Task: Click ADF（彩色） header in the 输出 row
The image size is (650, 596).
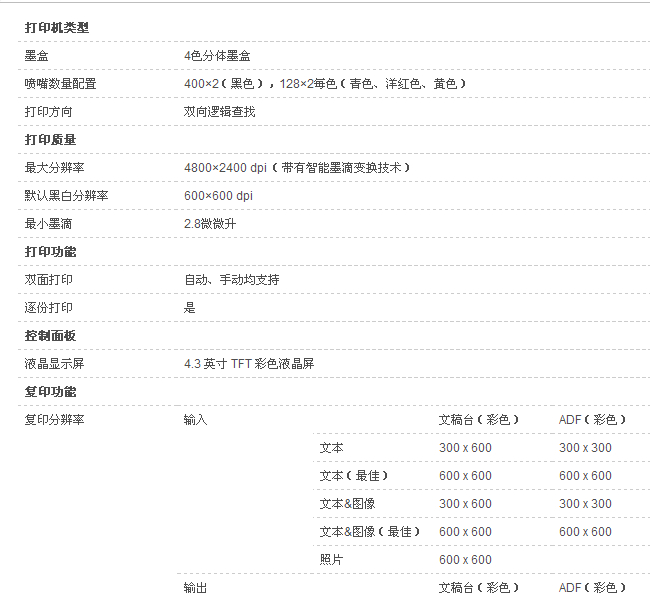Action: tap(593, 588)
